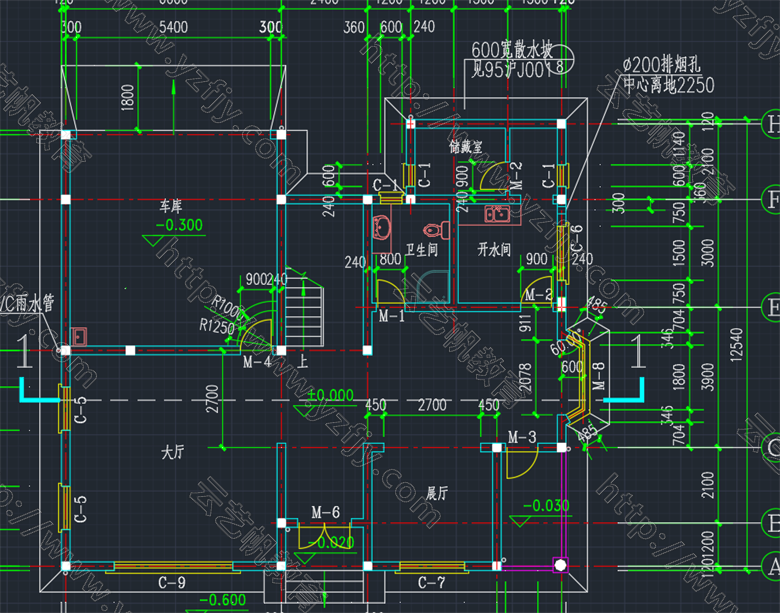Screen dimensions: 780x613
Task: Select the 展厅 room label
Action: pos(437,493)
